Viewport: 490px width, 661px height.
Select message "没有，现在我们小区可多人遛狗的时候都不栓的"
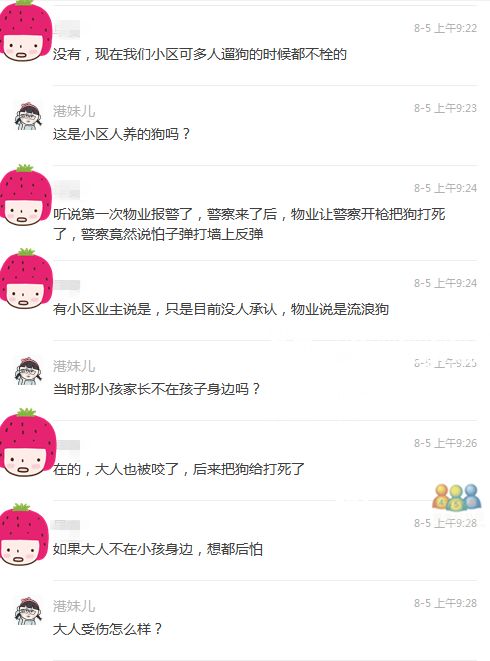click(200, 54)
